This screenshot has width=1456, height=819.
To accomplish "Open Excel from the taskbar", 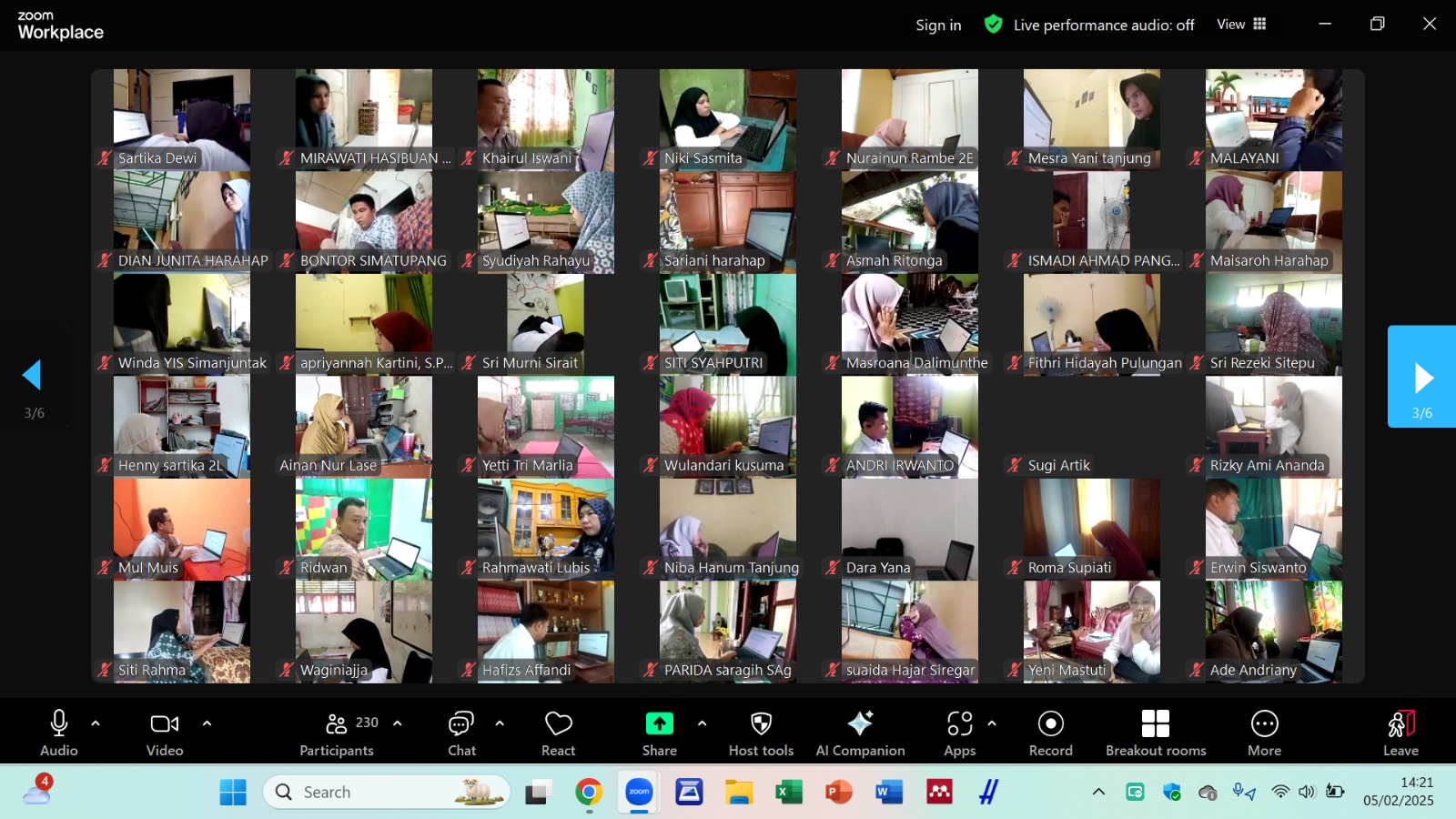I will click(789, 792).
